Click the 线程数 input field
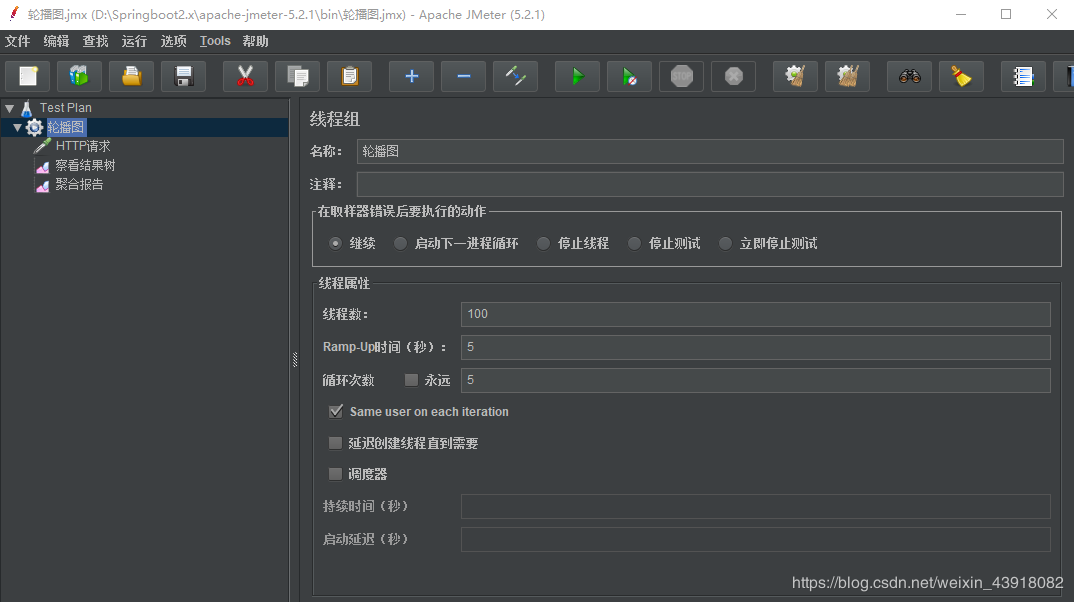 755,314
